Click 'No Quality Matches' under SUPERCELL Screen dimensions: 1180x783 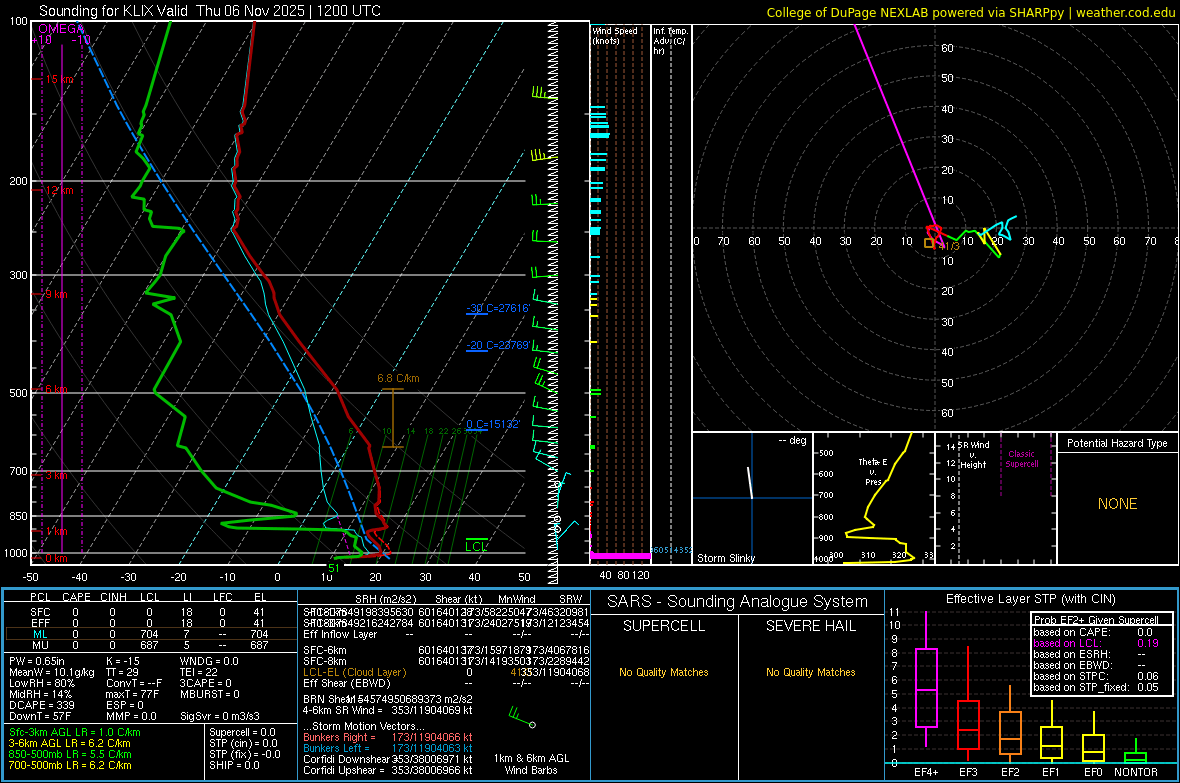[664, 672]
